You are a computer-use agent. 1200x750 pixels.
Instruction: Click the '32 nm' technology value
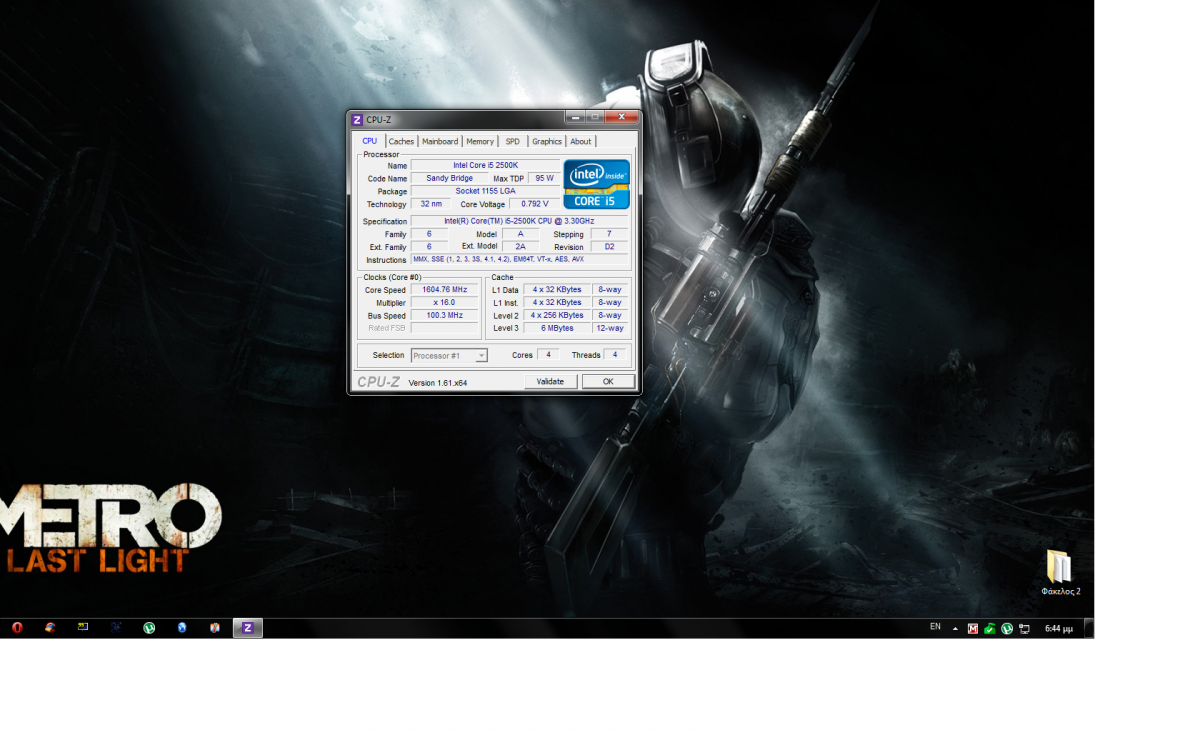[431, 204]
